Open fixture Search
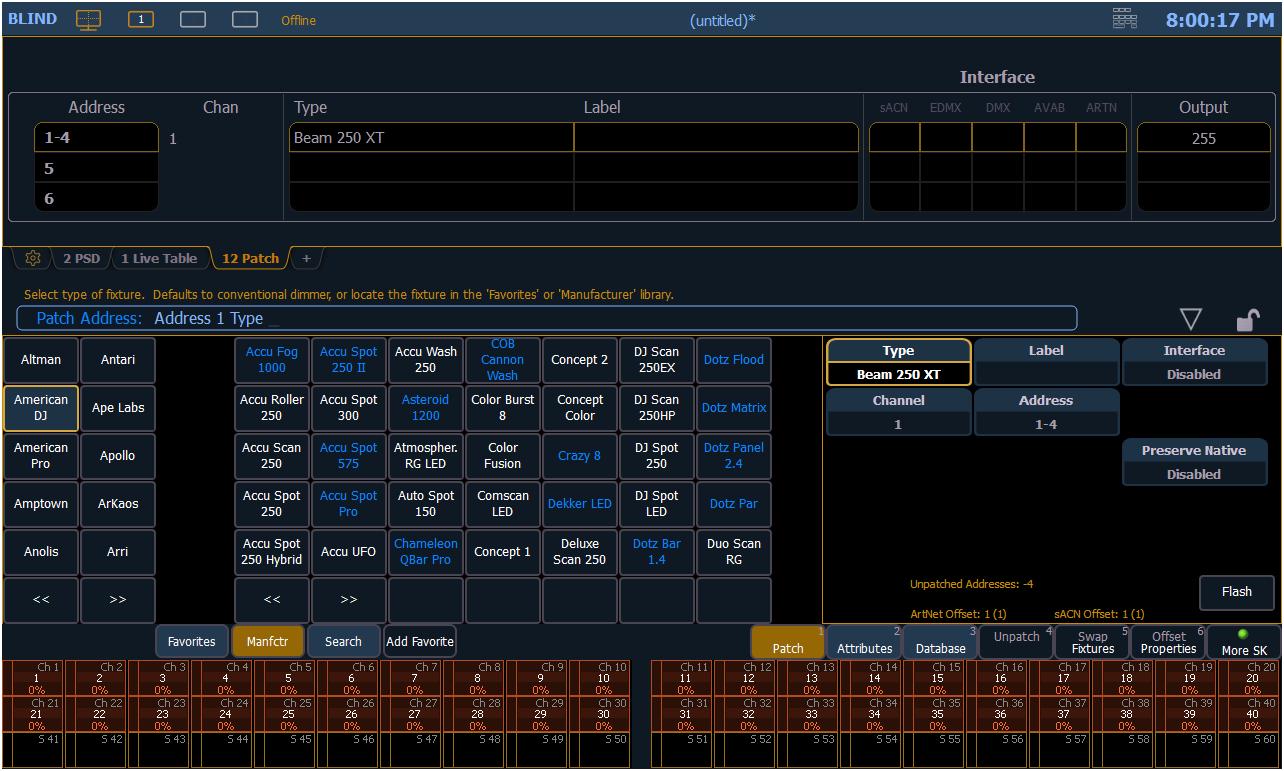 pyautogui.click(x=343, y=642)
